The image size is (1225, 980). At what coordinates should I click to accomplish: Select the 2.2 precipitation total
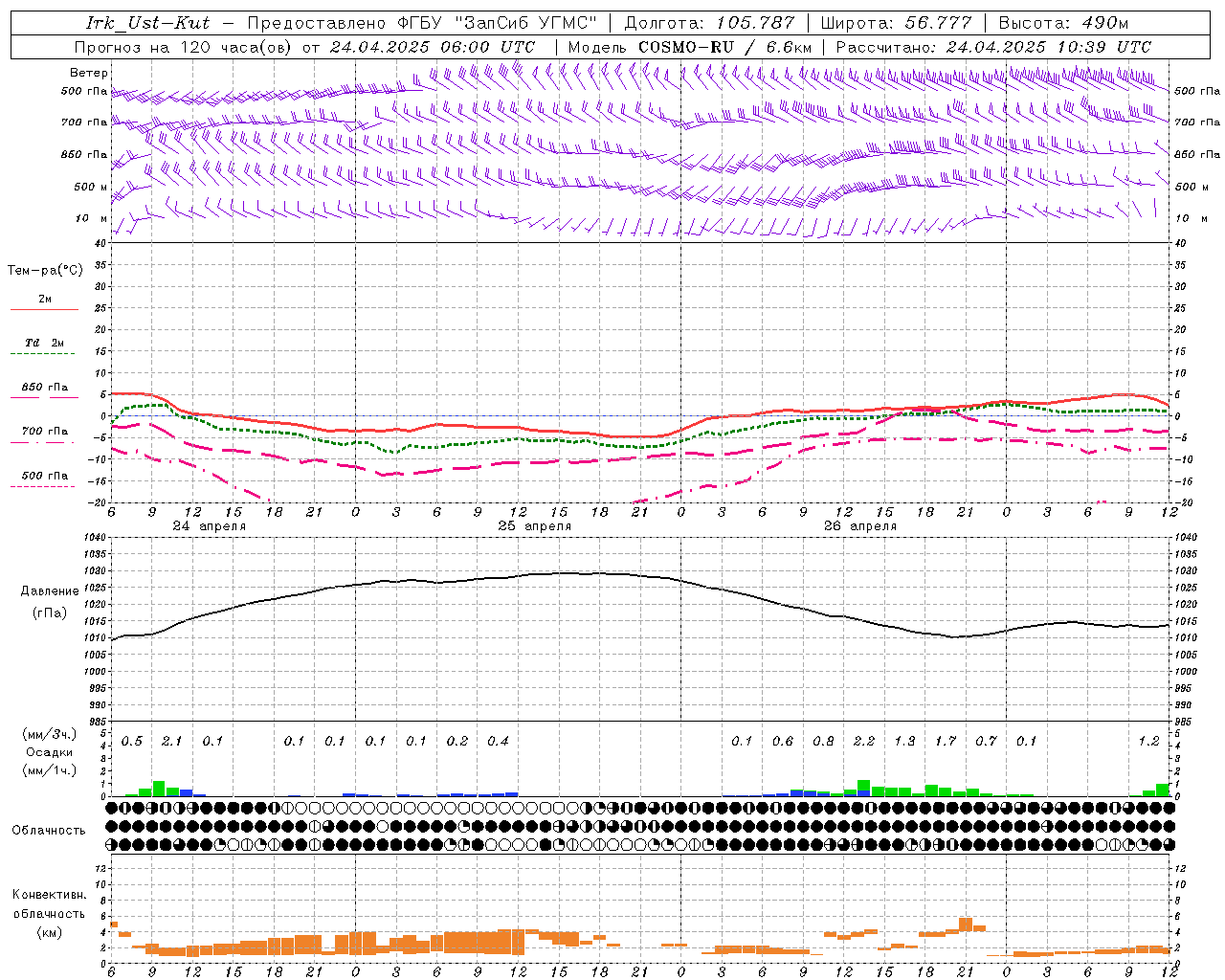point(864,742)
